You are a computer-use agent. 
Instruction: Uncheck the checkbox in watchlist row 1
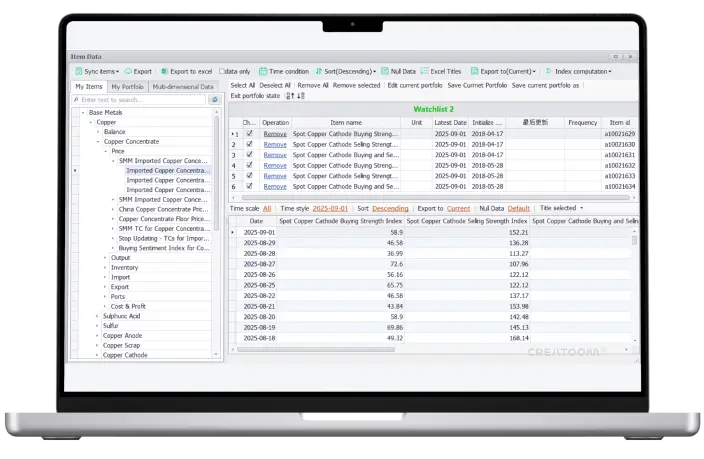pos(249,133)
